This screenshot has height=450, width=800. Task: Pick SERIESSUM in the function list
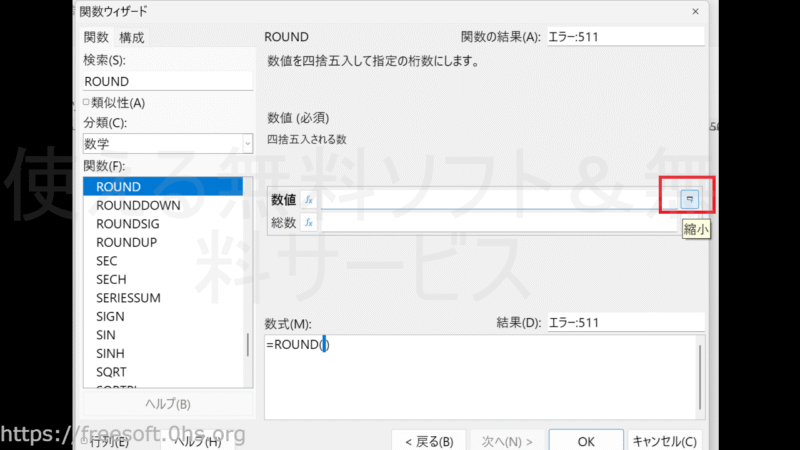click(x=128, y=297)
